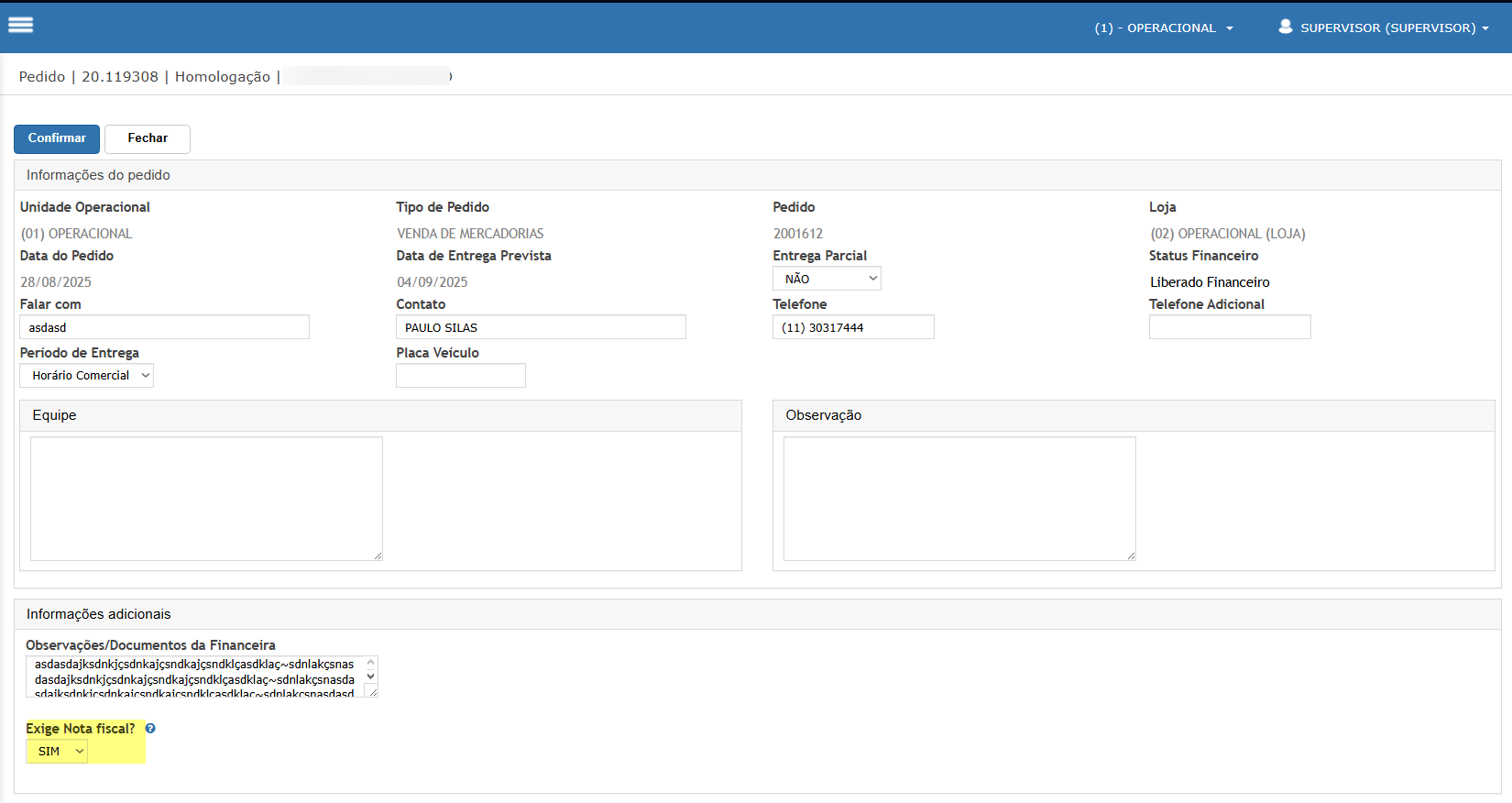Open the (1) - OPERACIONAL unit menu
1512x803 pixels.
pos(1163,28)
